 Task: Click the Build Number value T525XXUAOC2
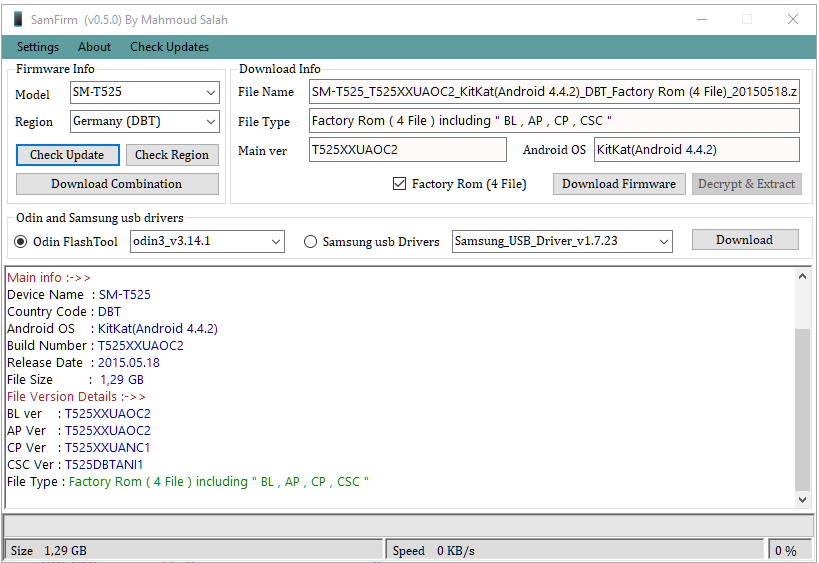141,346
